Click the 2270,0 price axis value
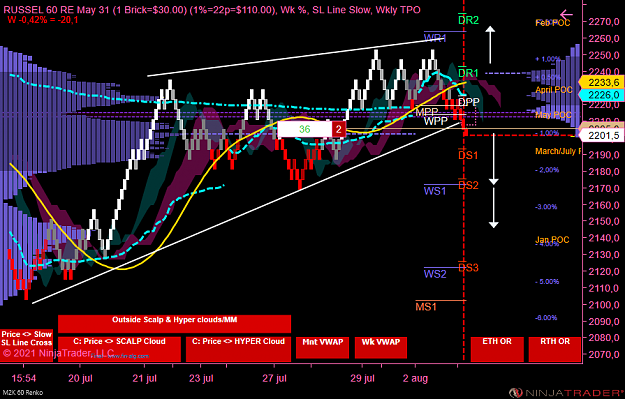This screenshot has width=625, height=399. coord(605,22)
